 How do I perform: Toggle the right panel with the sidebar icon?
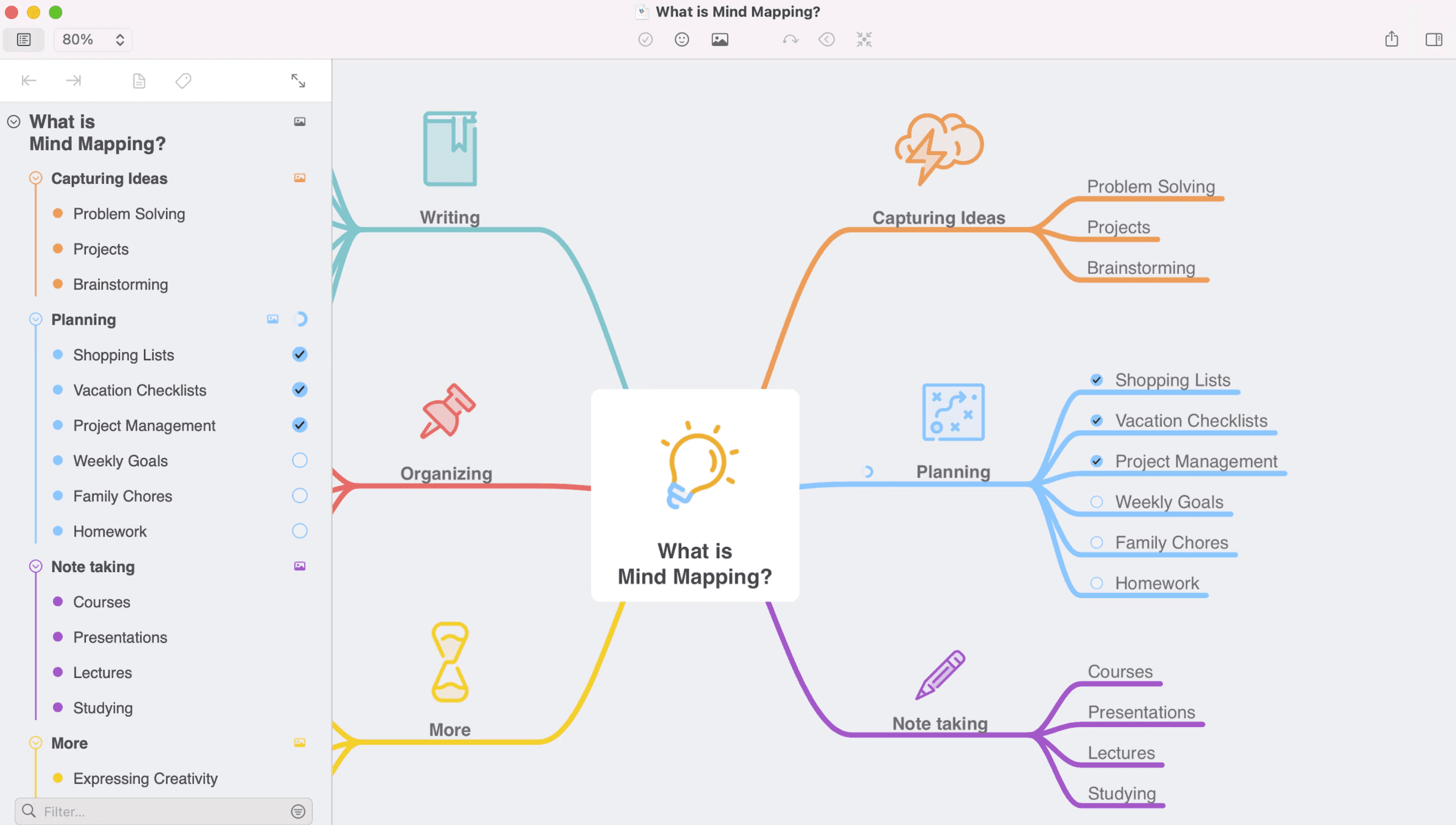point(1433,39)
